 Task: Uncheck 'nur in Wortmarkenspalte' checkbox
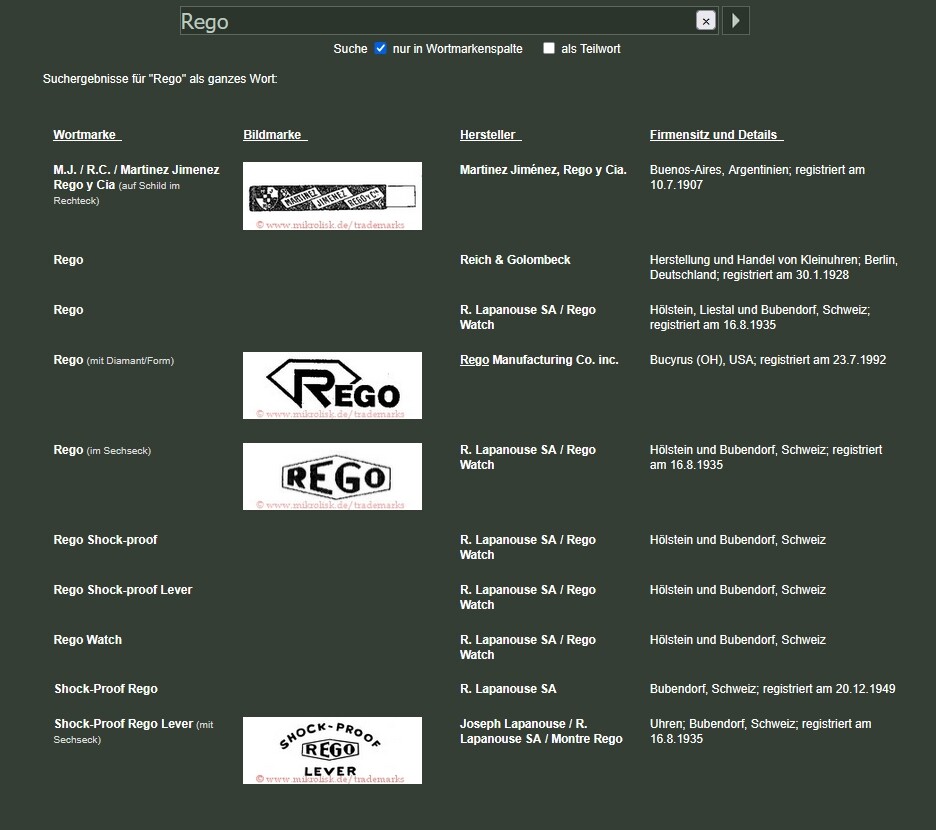[380, 48]
